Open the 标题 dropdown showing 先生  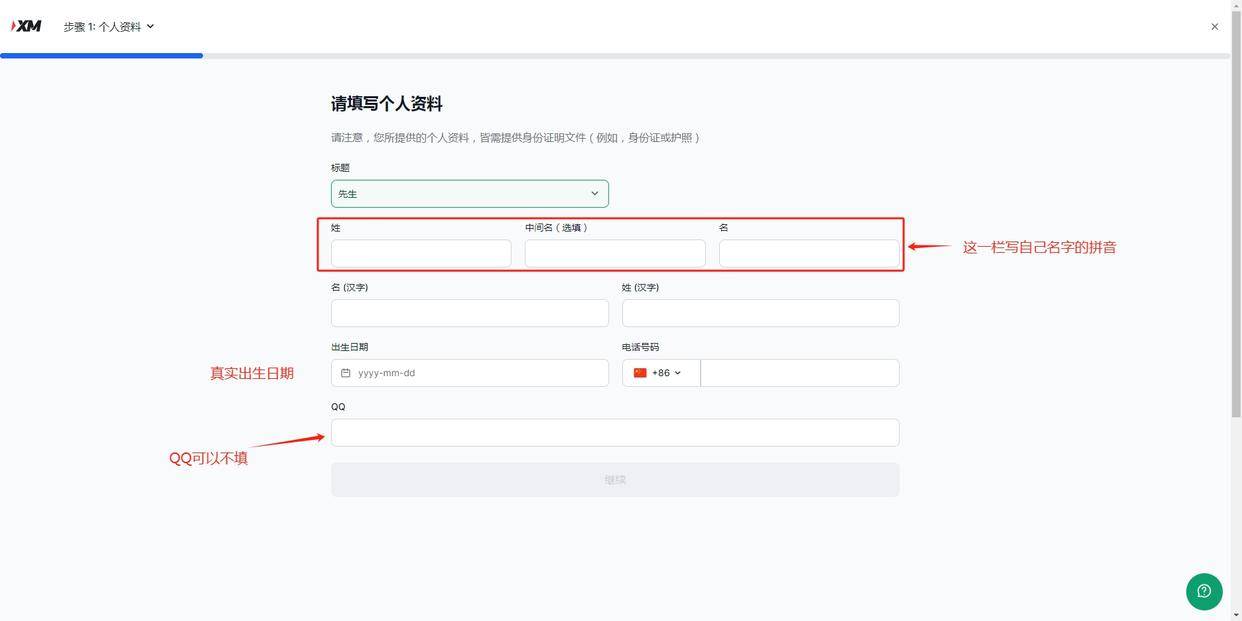click(x=469, y=193)
